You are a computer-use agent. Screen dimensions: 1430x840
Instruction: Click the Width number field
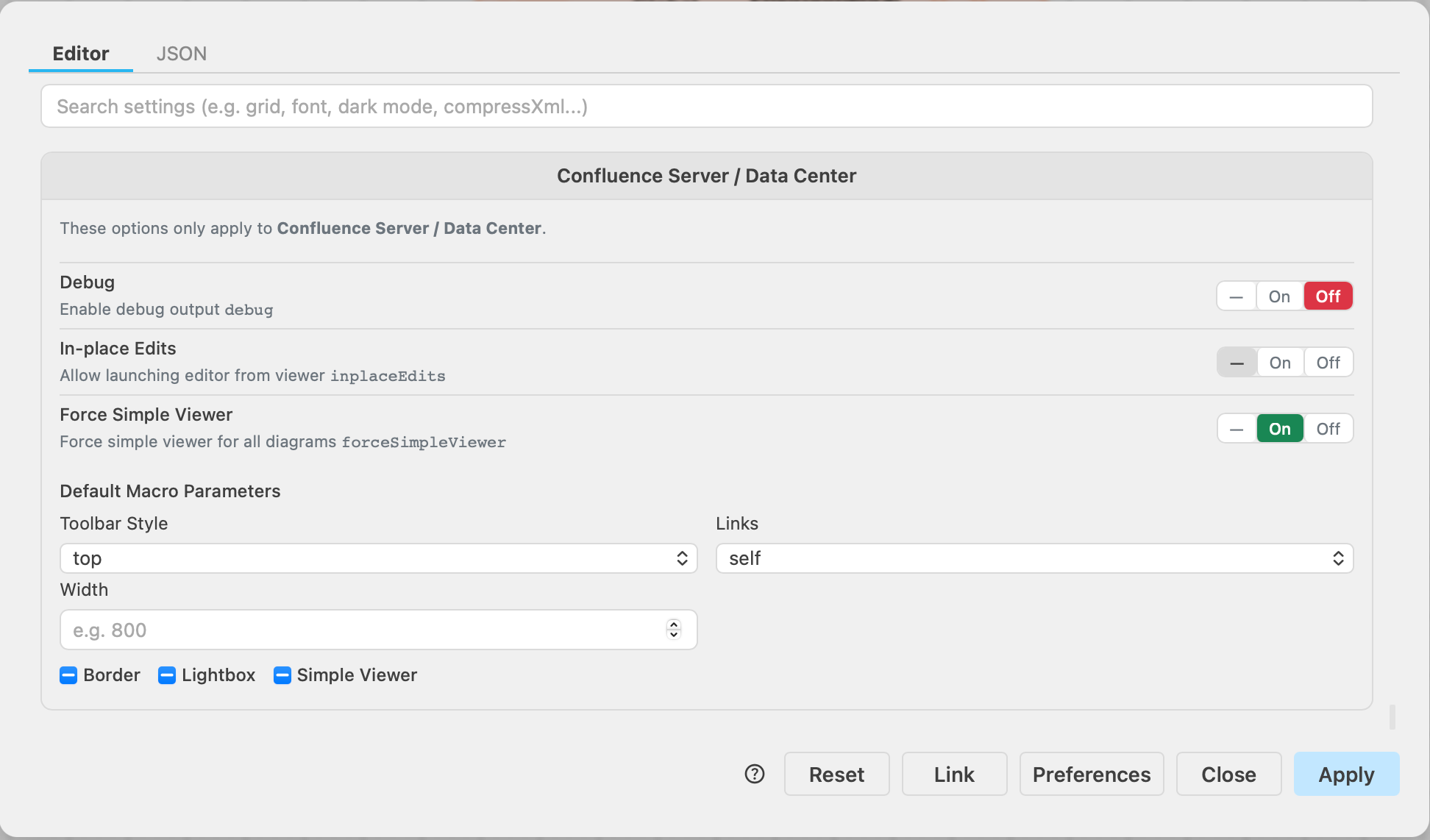379,630
